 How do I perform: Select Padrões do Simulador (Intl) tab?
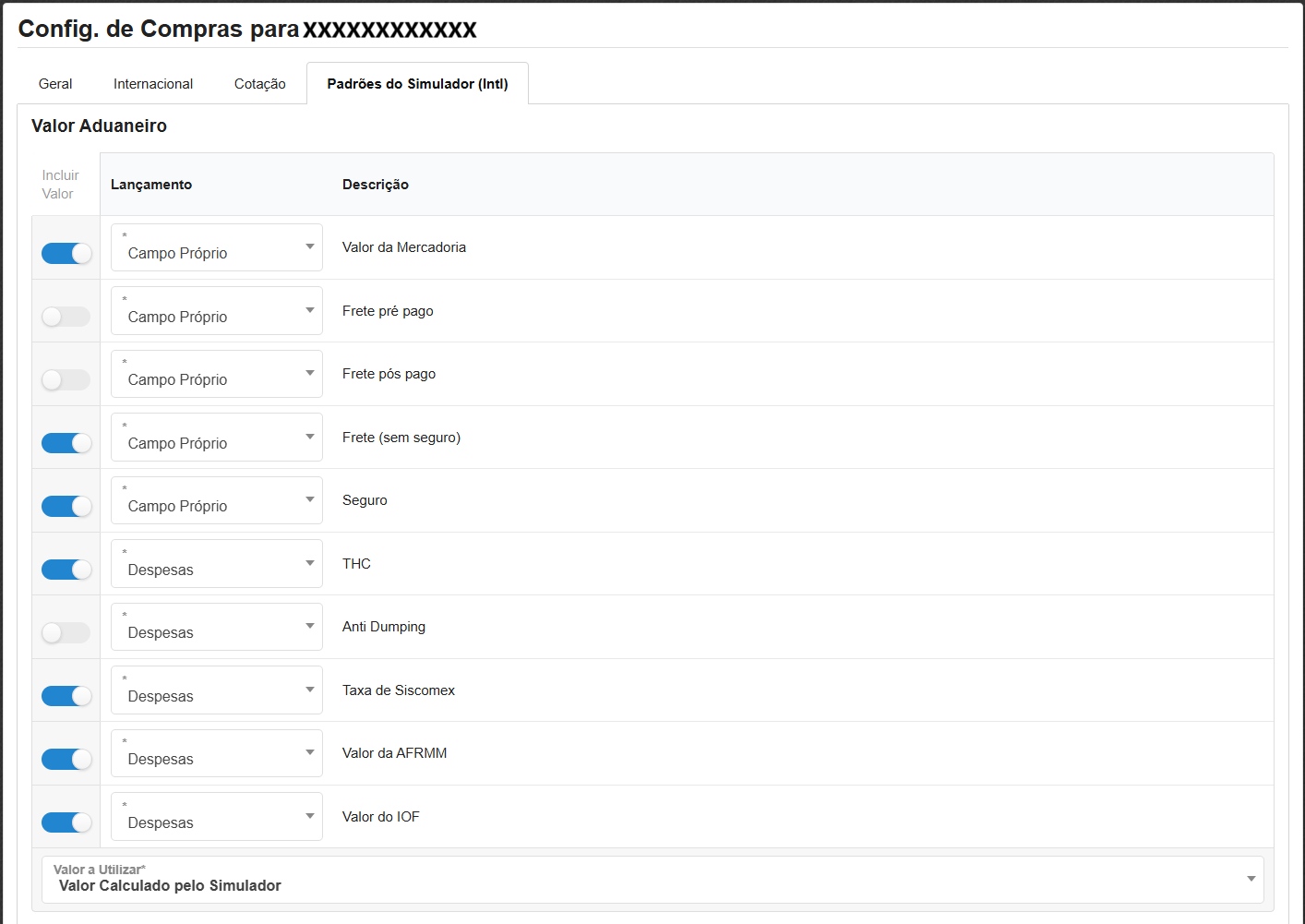(x=417, y=84)
